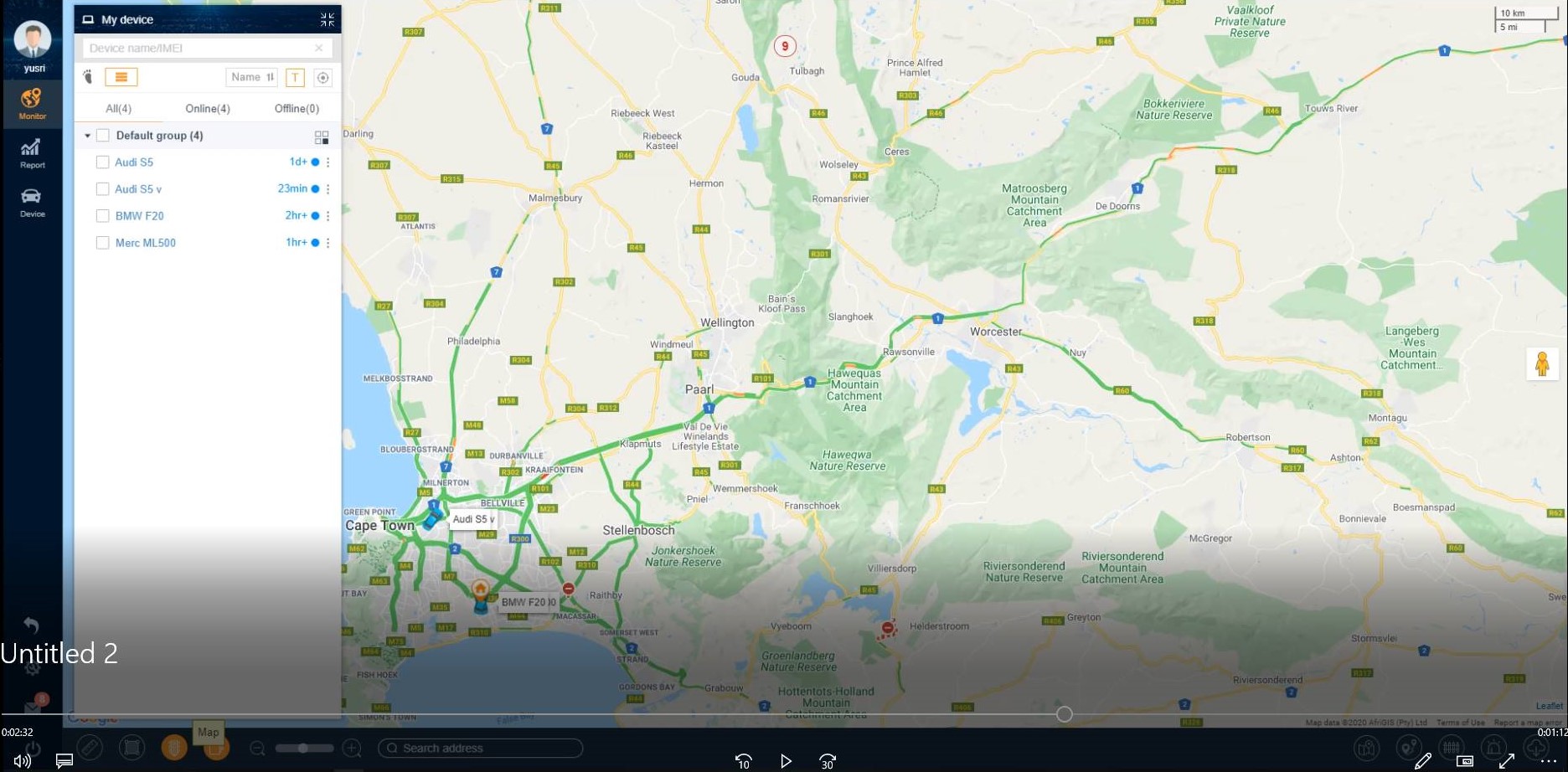Tick the Default group checkbox
Screen dimensions: 1568x772
[x=103, y=136]
